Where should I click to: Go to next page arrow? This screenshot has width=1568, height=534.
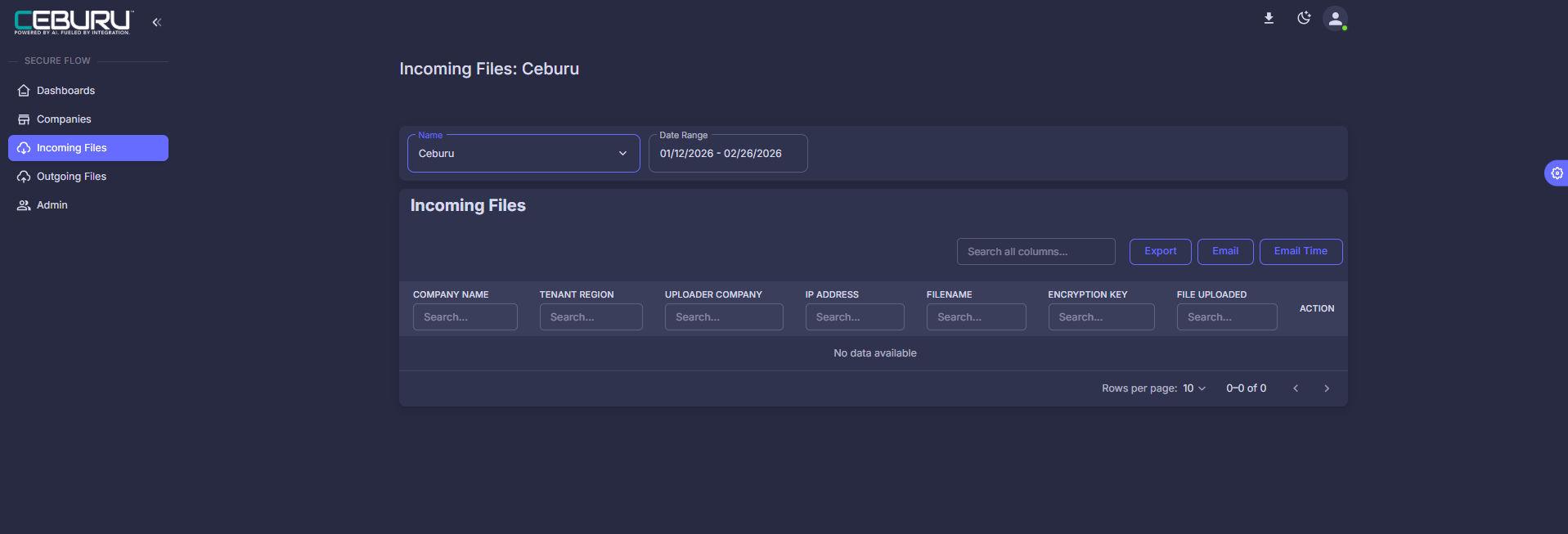[x=1327, y=388]
